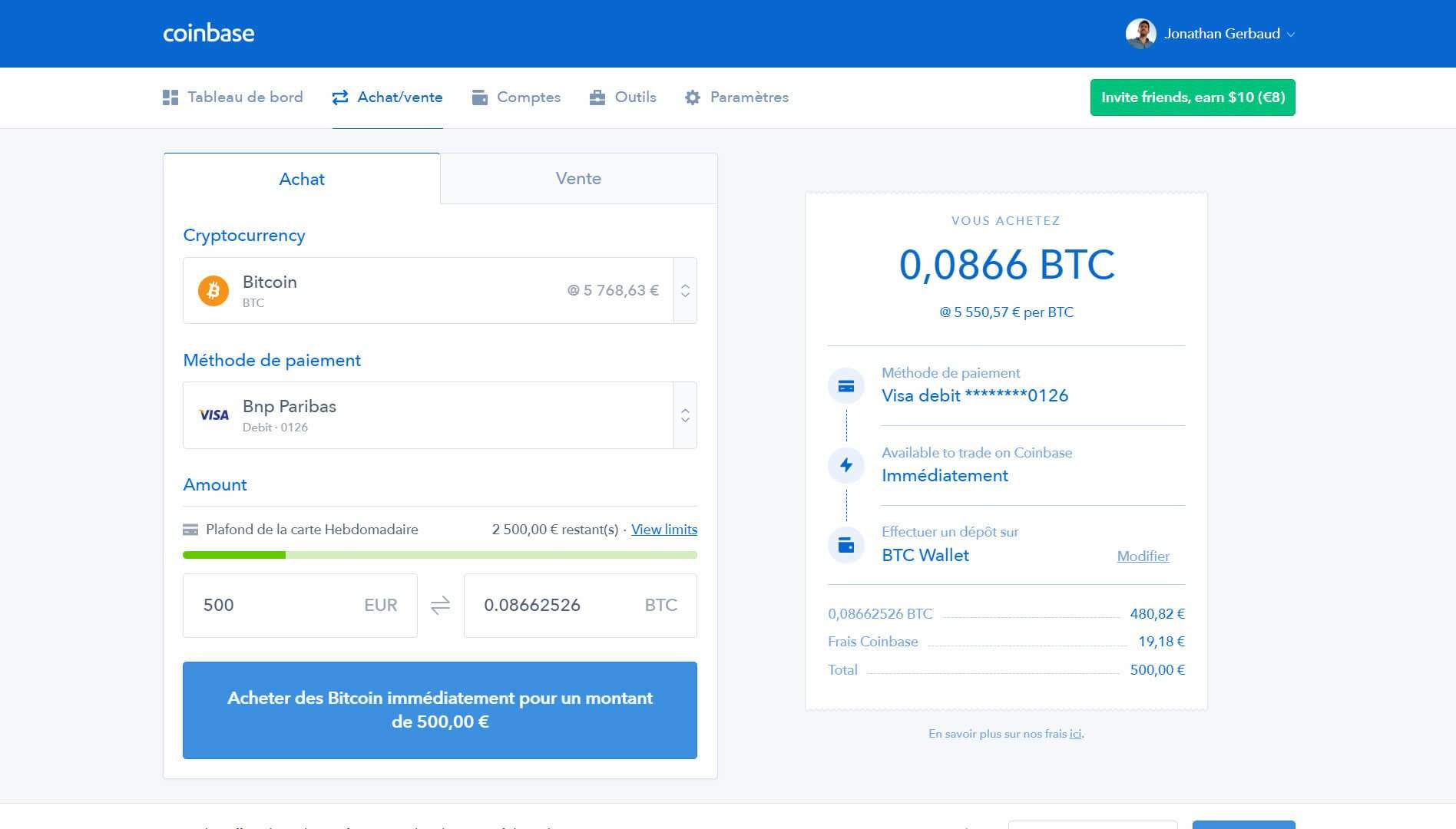Click the wallet icon beside BTC Wallet

tap(846, 545)
